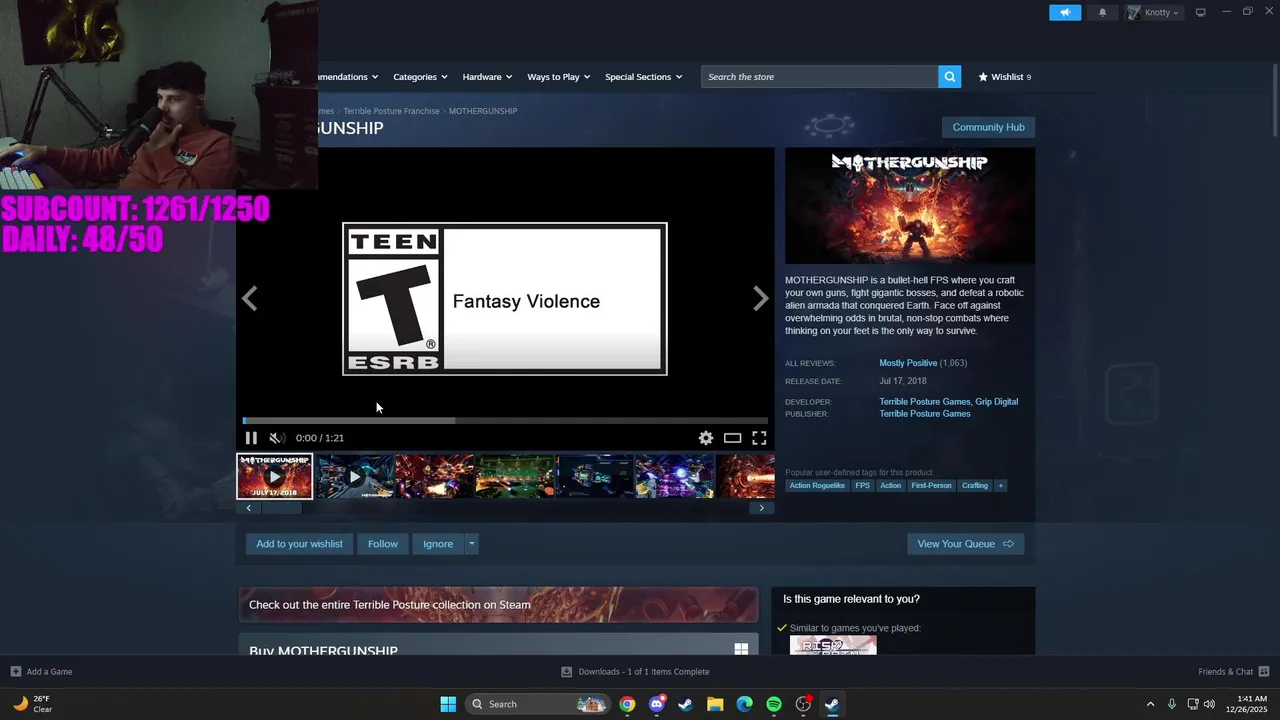Click the Windows platform icon
Image resolution: width=1280 pixels, height=720 pixels.
click(x=741, y=649)
